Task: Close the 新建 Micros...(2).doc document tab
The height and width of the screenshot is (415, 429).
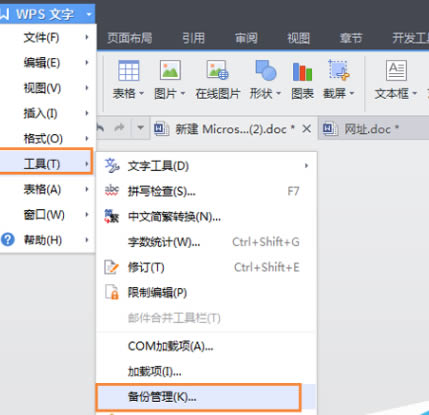Action: pos(307,129)
